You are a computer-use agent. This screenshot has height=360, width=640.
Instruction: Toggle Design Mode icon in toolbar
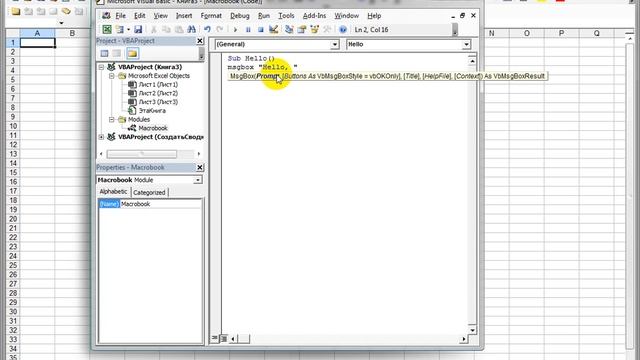pos(273,29)
